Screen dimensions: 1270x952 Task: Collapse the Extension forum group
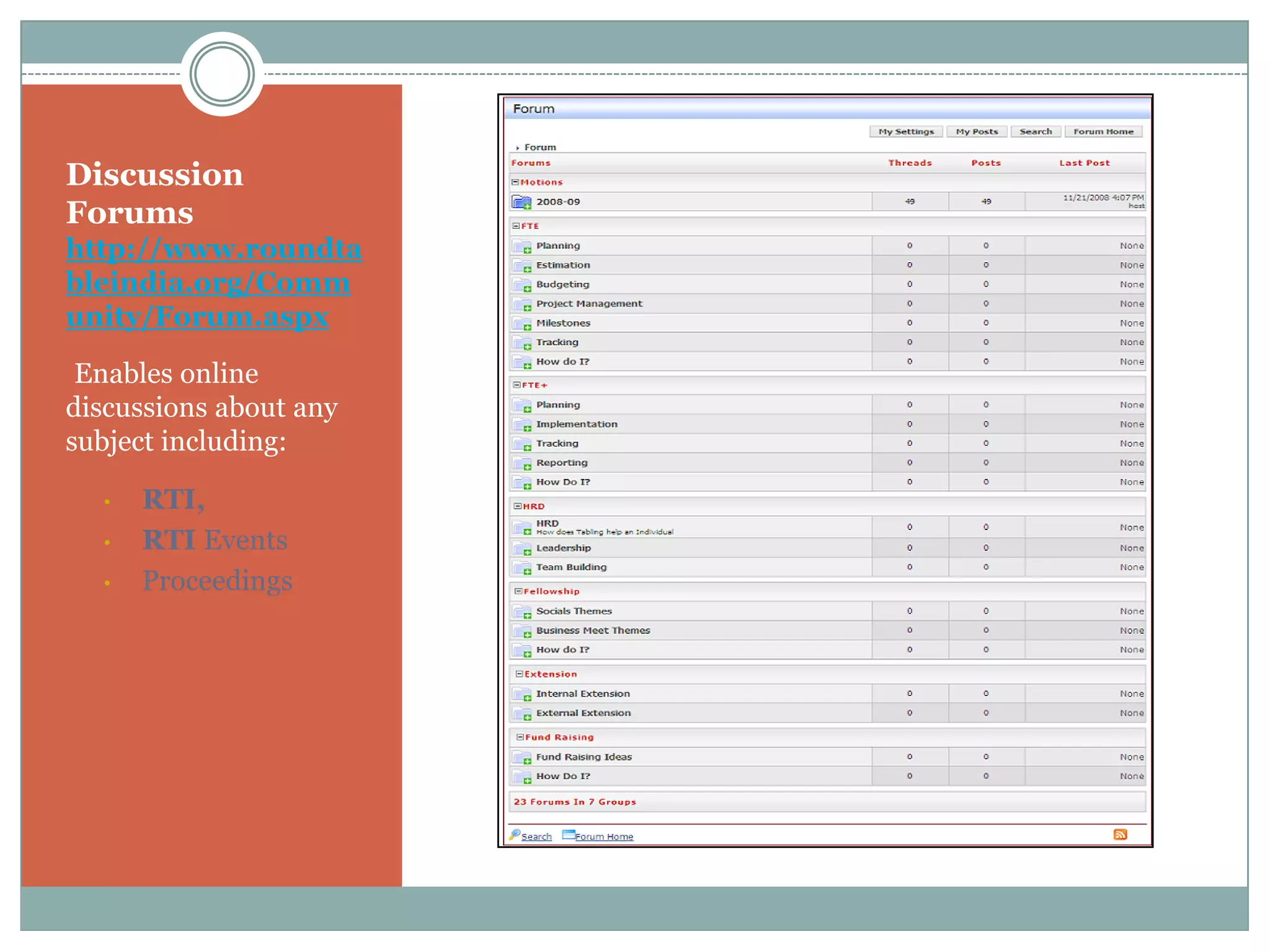(x=519, y=674)
